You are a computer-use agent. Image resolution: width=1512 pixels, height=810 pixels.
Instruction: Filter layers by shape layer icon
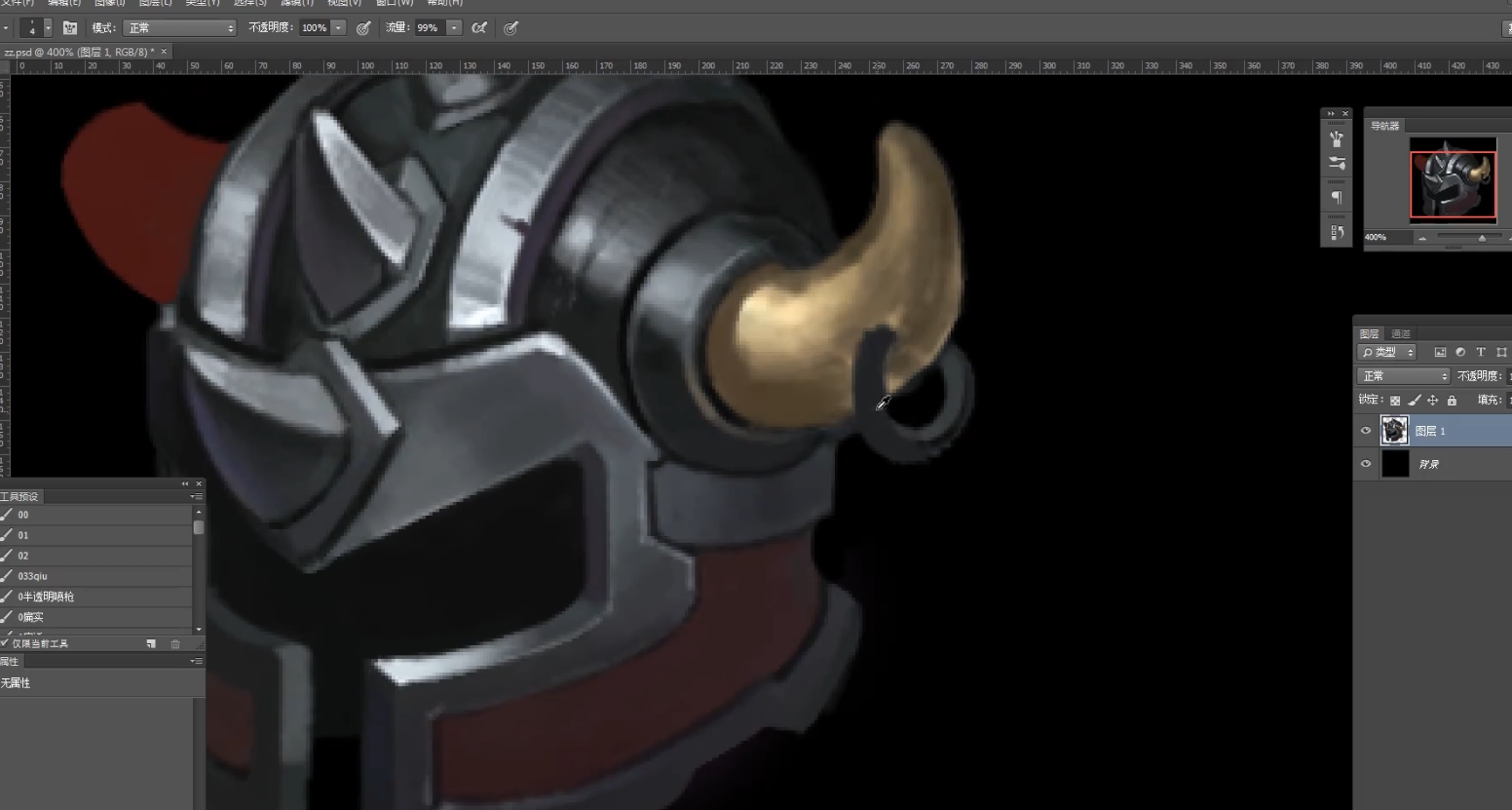(1501, 352)
